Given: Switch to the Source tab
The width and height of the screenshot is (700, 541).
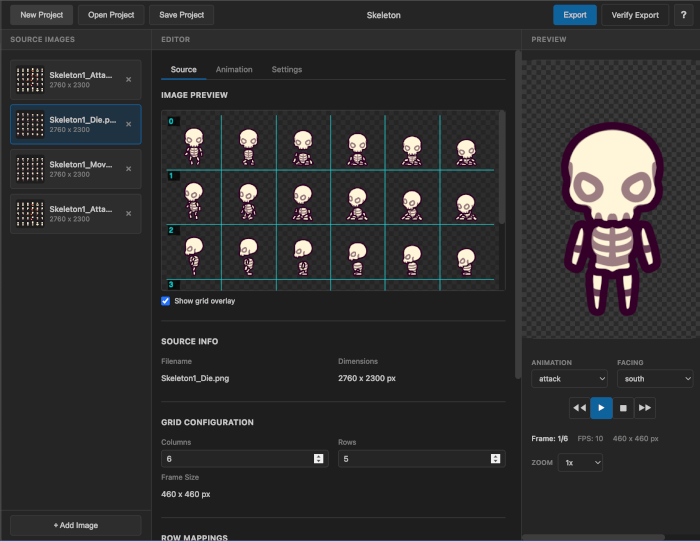Looking at the screenshot, I should click(183, 69).
